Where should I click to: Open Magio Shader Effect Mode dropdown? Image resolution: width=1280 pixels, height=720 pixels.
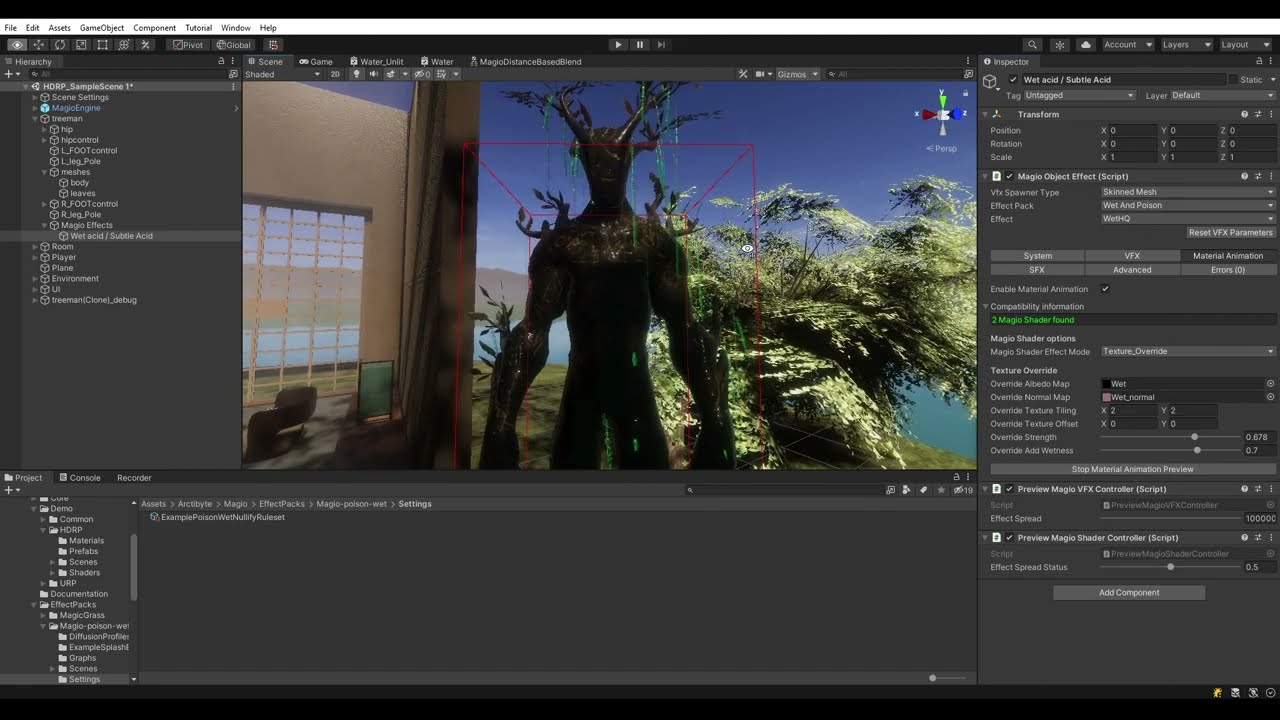point(1188,352)
